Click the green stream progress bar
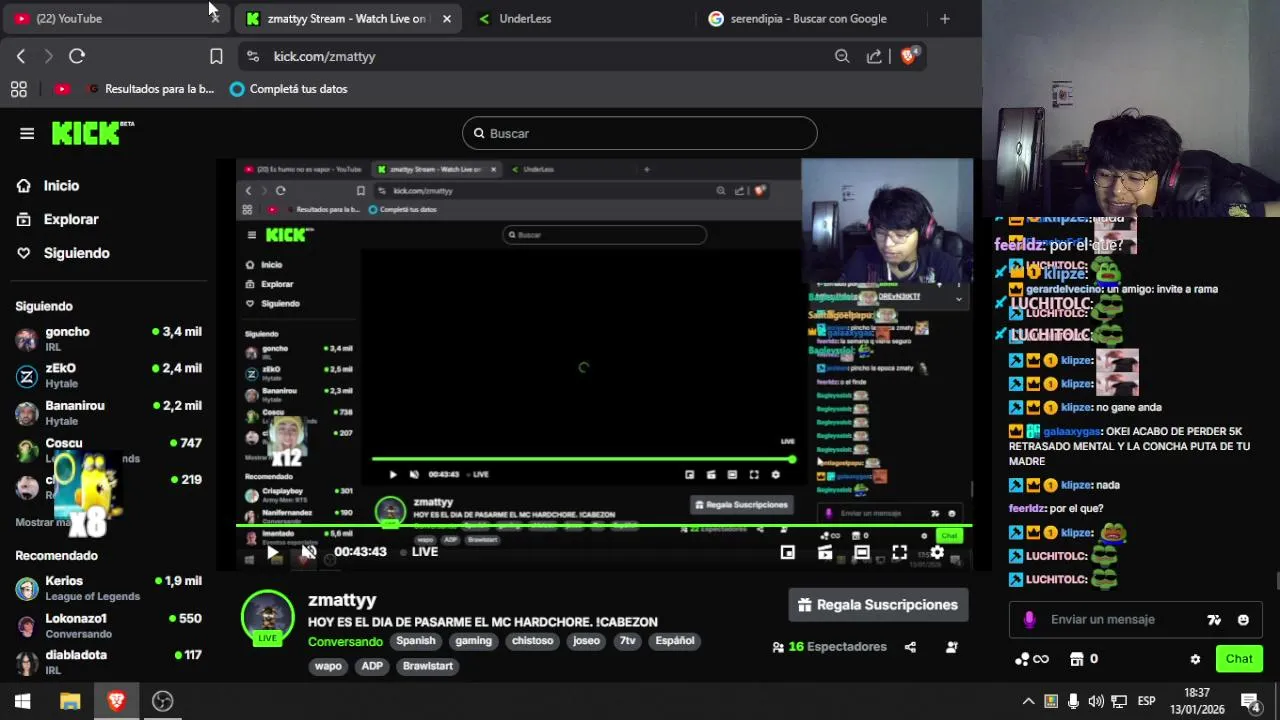Viewport: 1280px width, 720px height. click(604, 525)
